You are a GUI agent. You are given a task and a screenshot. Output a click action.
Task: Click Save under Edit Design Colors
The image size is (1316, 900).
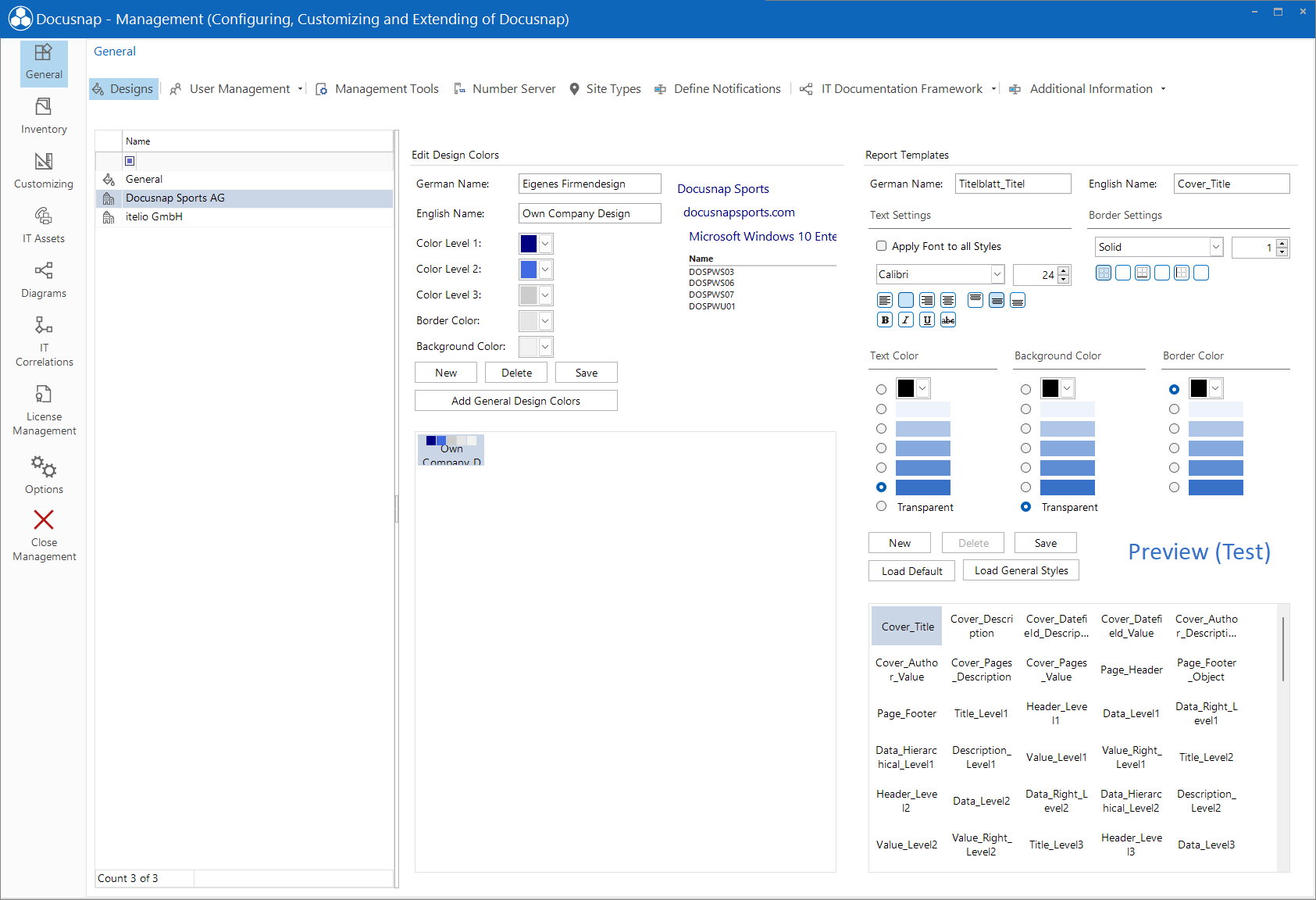[586, 373]
